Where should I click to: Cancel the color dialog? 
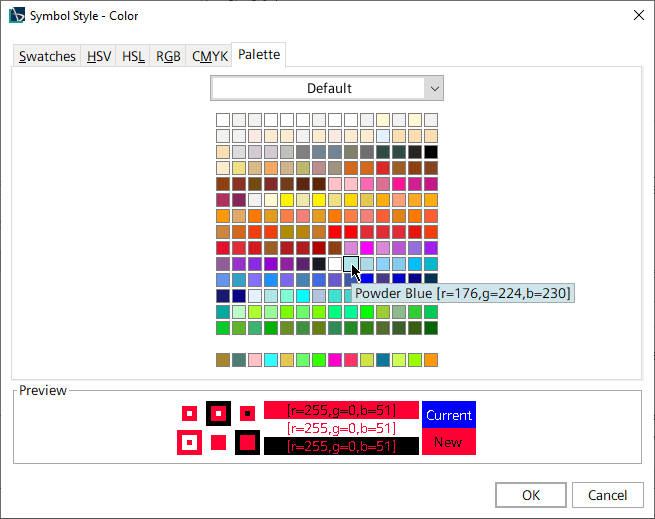607,495
